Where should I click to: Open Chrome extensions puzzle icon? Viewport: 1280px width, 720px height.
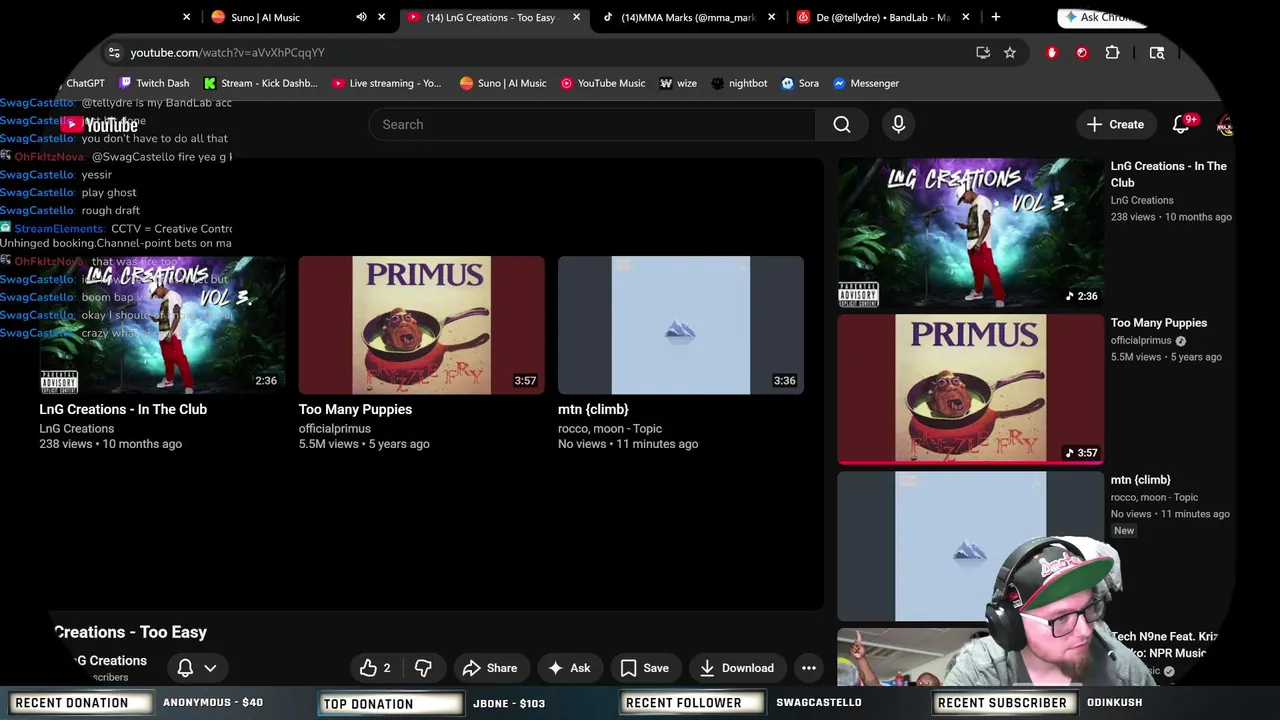[x=1112, y=53]
